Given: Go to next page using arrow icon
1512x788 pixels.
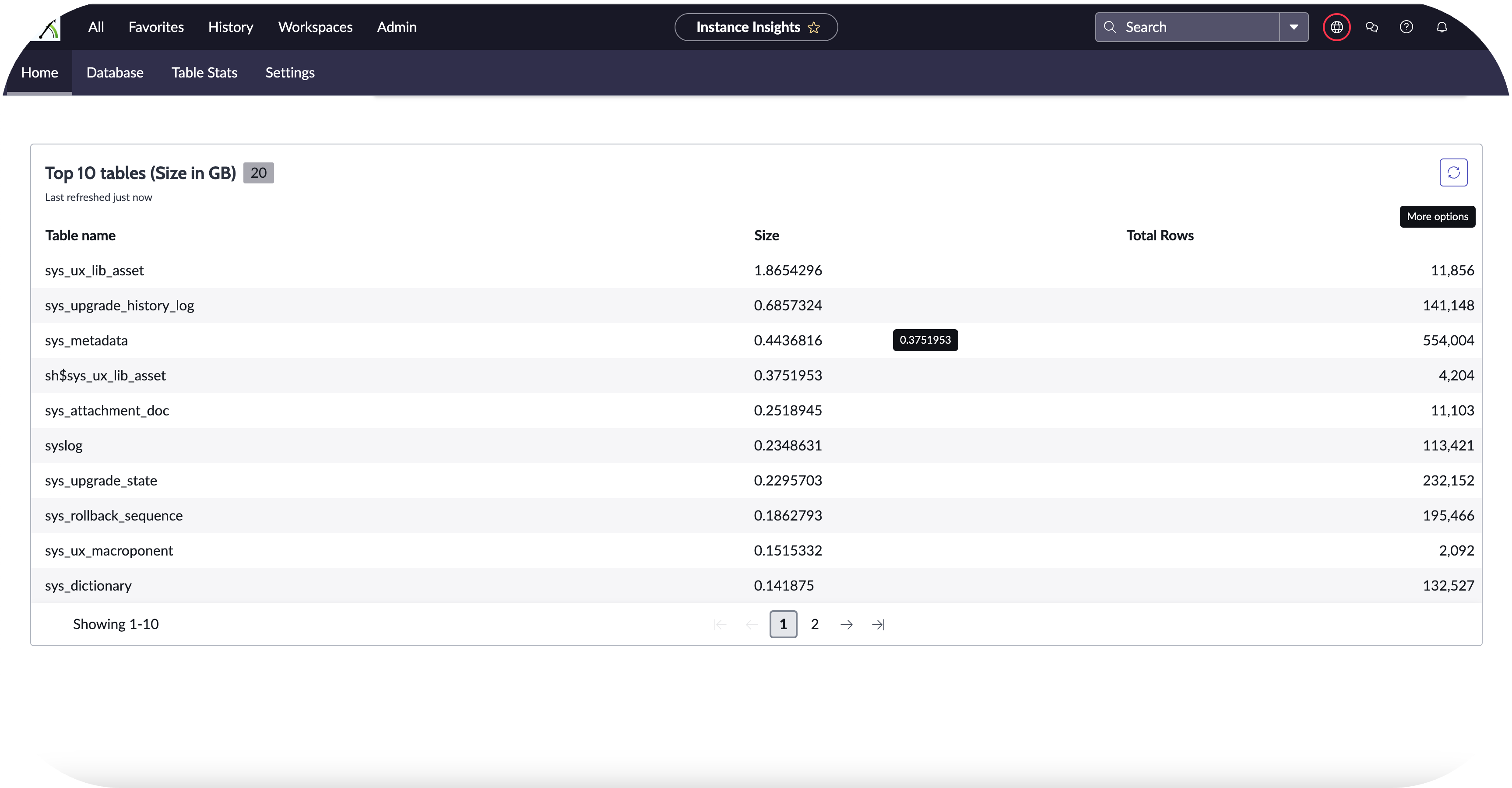Looking at the screenshot, I should [x=846, y=624].
